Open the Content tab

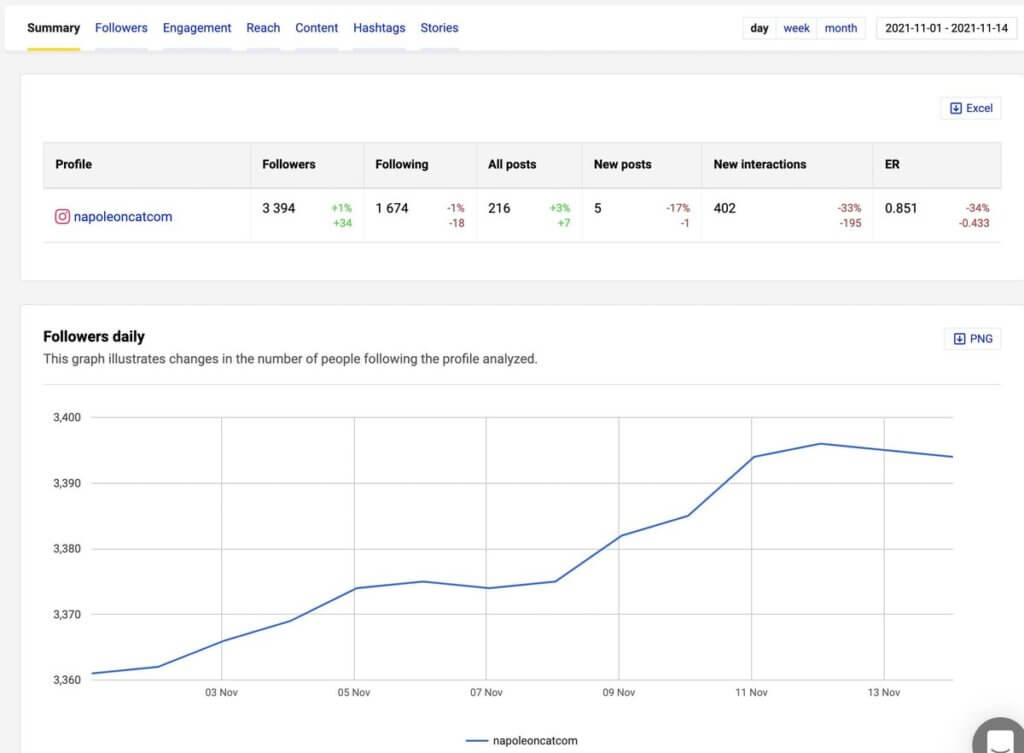(316, 28)
